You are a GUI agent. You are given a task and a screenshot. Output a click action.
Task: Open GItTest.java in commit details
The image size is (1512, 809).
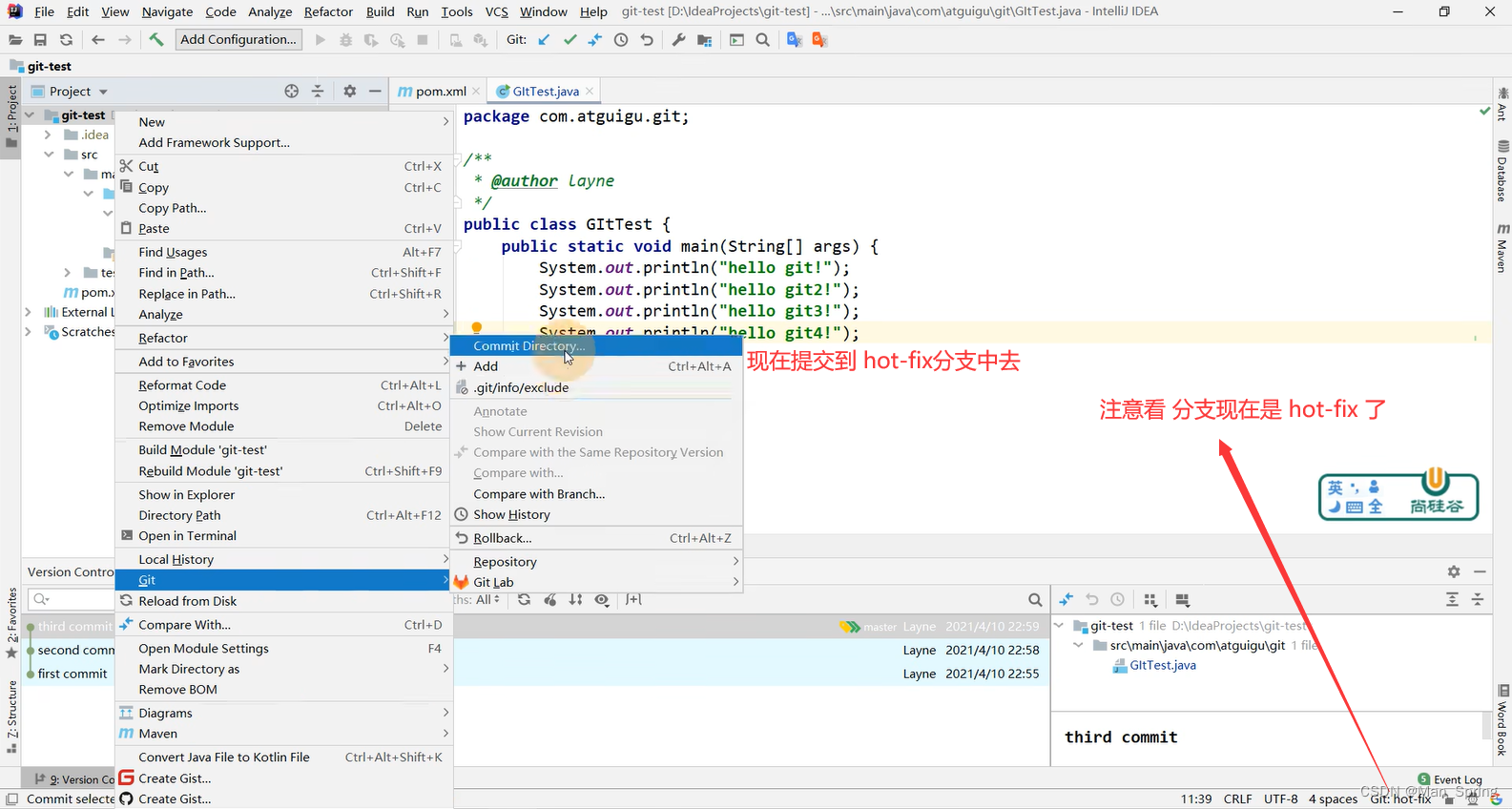coord(1163,666)
